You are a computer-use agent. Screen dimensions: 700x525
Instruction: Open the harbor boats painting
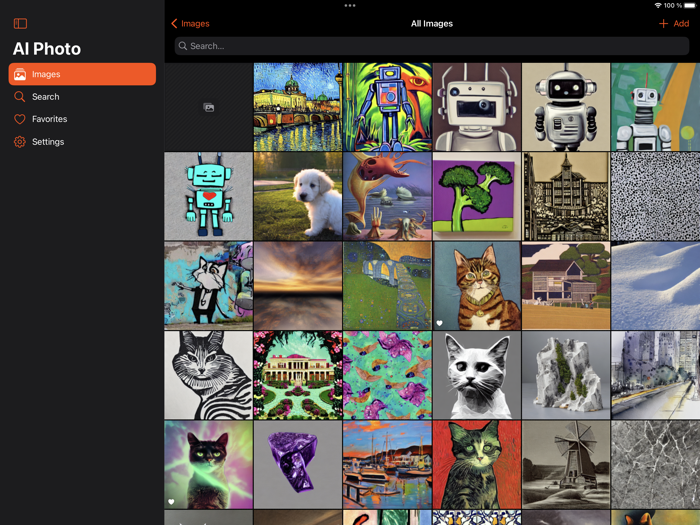[x=388, y=465]
